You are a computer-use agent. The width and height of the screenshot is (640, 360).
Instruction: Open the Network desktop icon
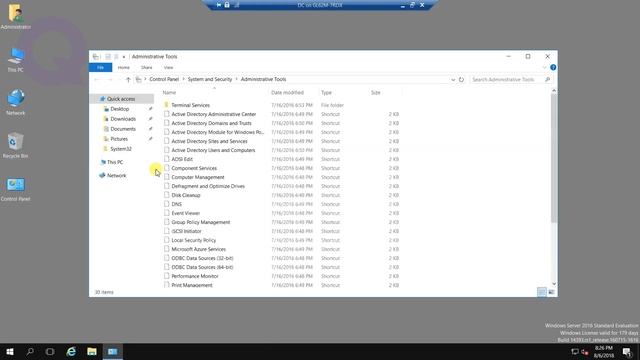[16, 102]
